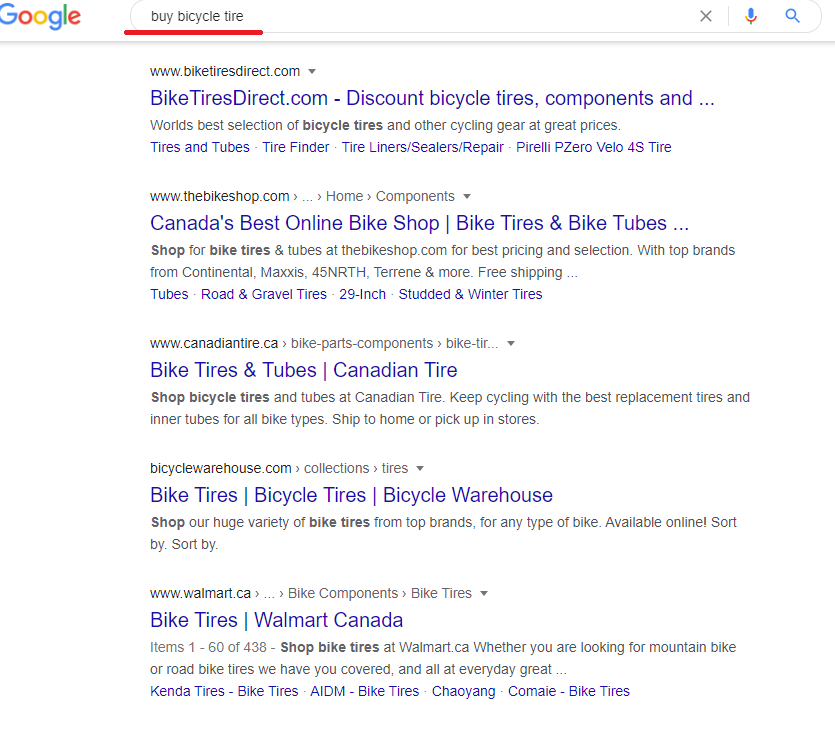835x730 pixels.
Task: Expand dropdown arrow next to walmart.ca breadcrumb
Action: click(484, 594)
